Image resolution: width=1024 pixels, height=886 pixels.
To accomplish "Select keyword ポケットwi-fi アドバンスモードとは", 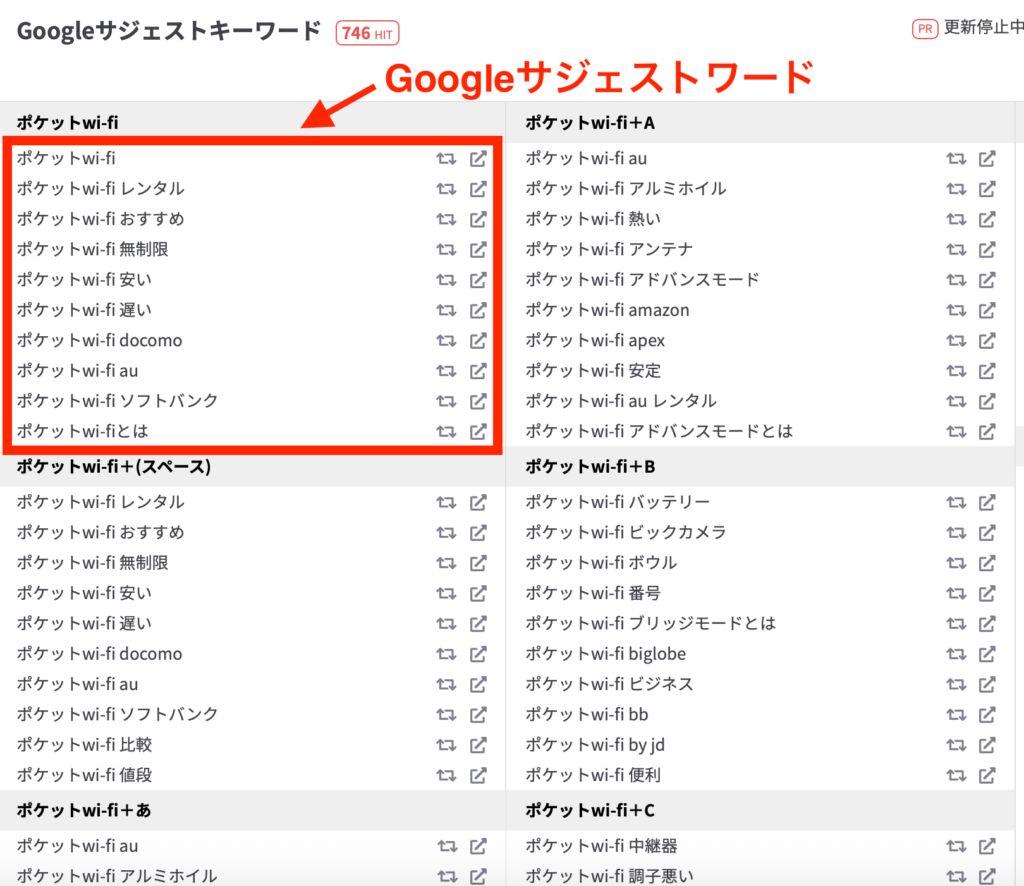I will [660, 431].
